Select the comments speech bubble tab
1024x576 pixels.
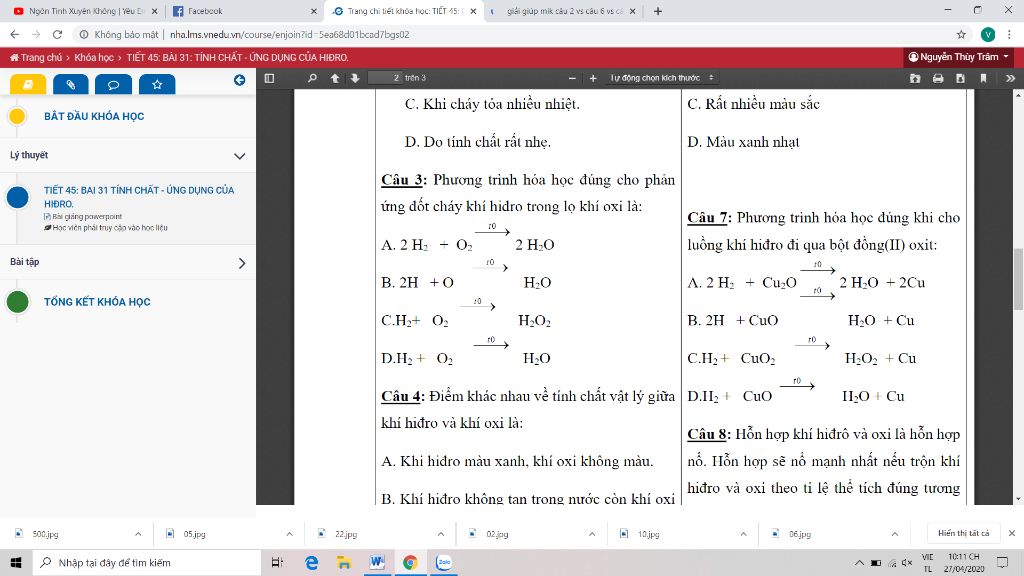(114, 84)
